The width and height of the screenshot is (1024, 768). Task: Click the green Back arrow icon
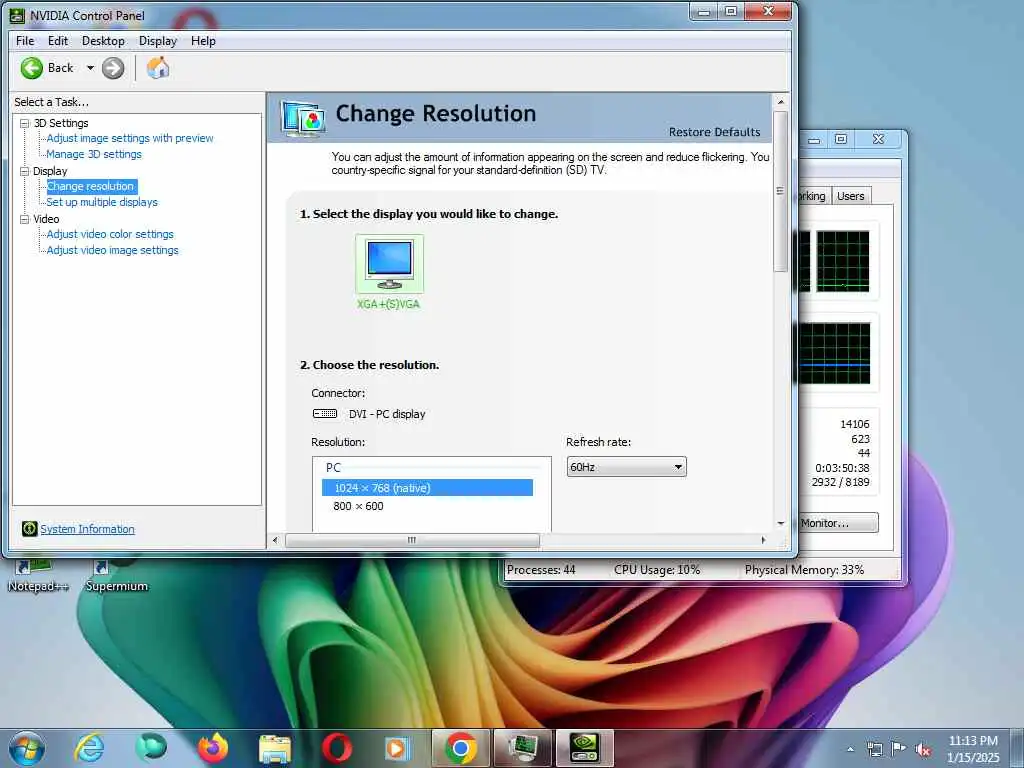[31, 68]
